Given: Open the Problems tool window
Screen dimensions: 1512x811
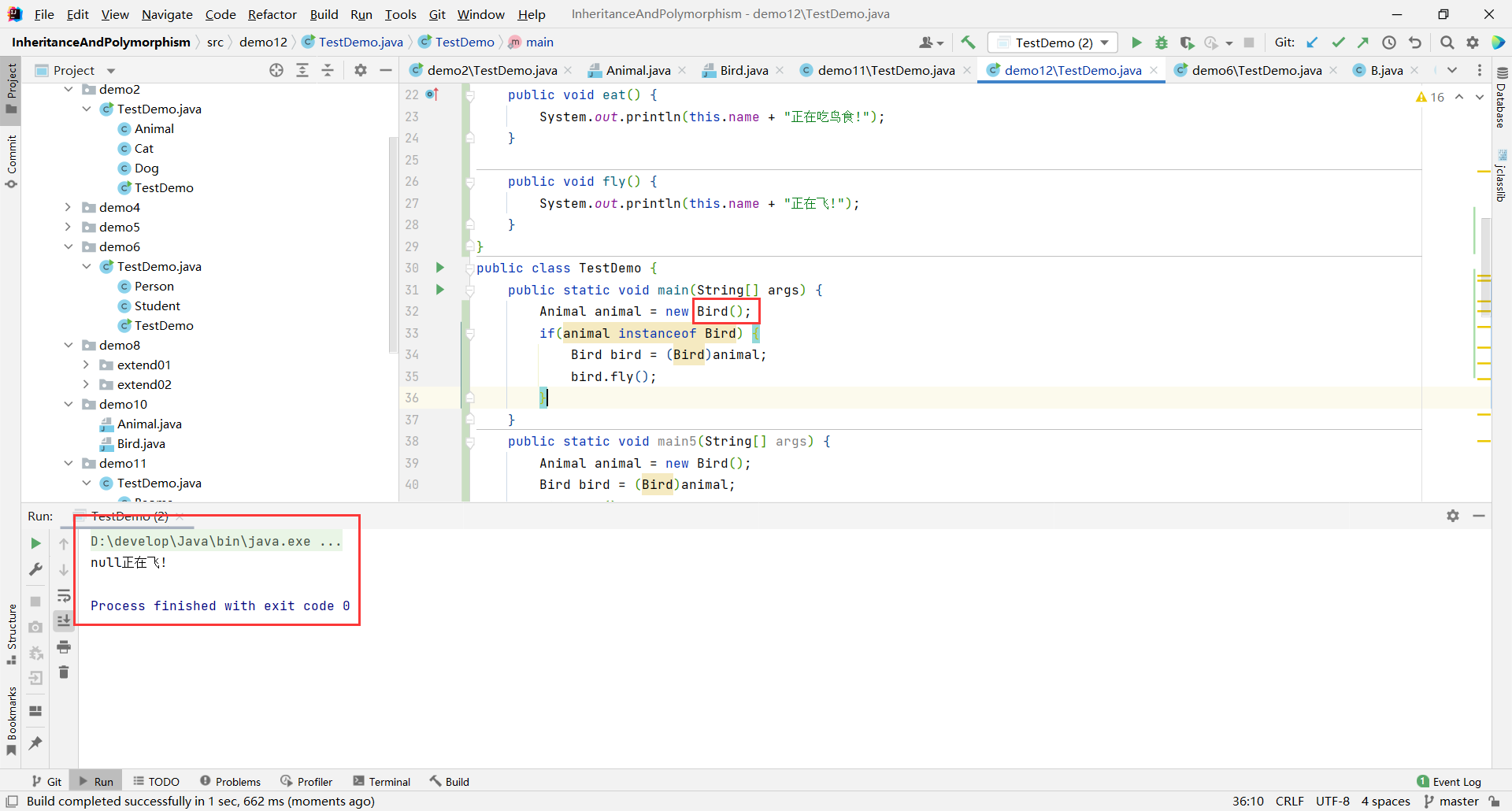Looking at the screenshot, I should coord(230,781).
